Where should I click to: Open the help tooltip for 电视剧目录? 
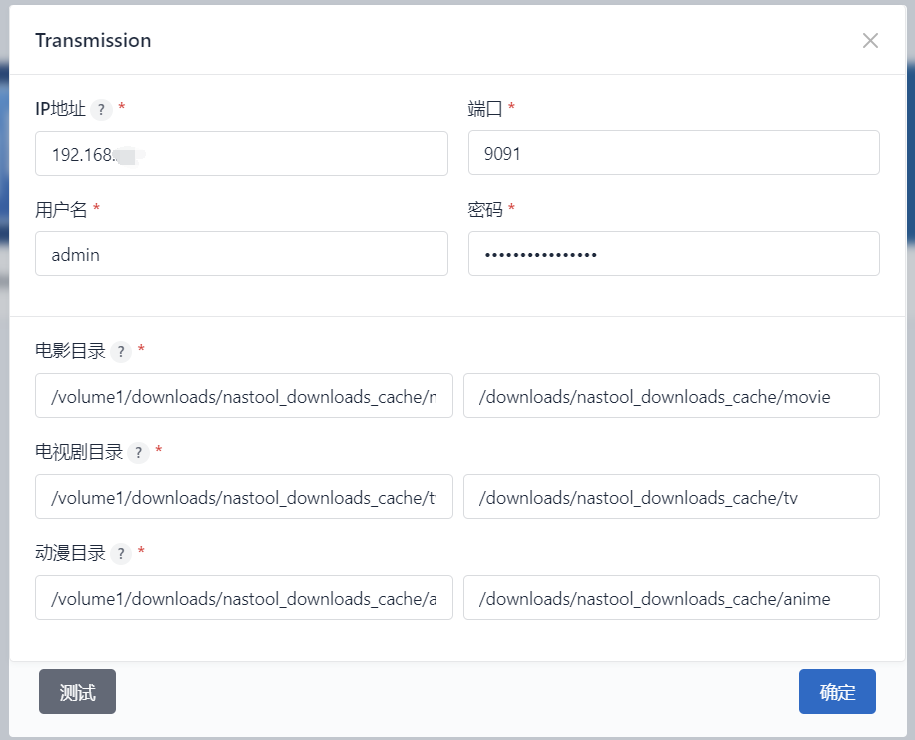(139, 453)
